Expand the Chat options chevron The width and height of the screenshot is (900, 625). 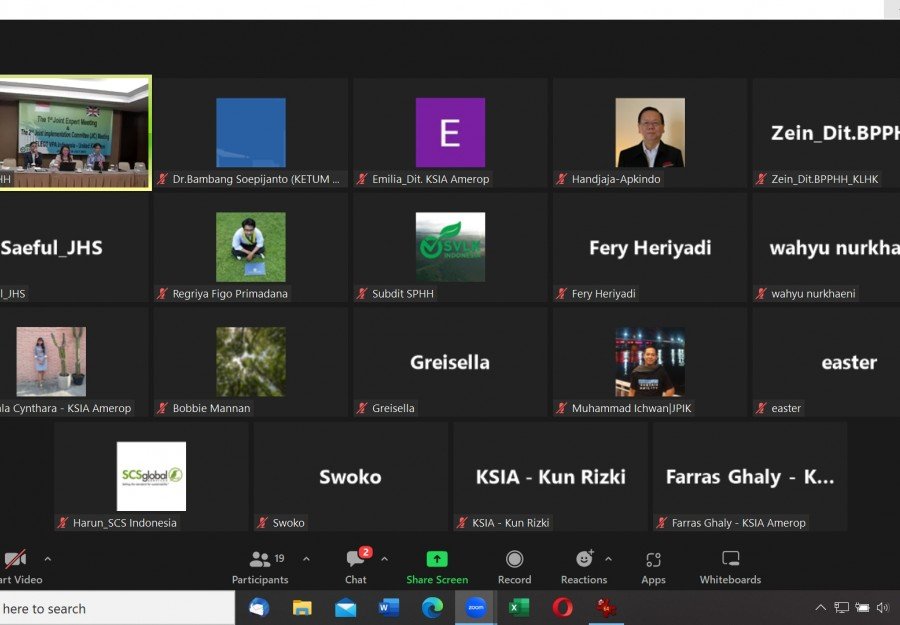pyautogui.click(x=384, y=559)
